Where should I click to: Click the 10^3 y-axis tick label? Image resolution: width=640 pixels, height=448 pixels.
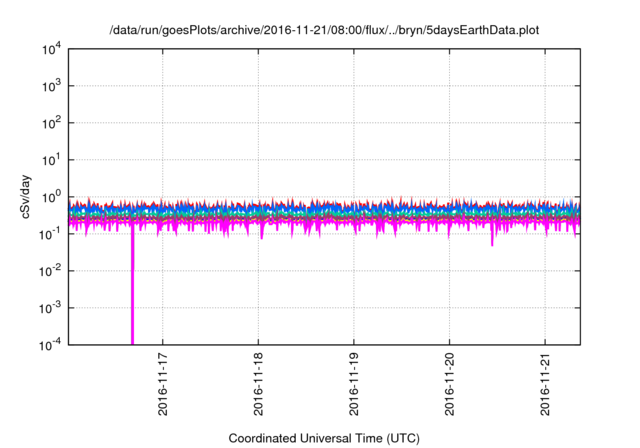click(52, 86)
